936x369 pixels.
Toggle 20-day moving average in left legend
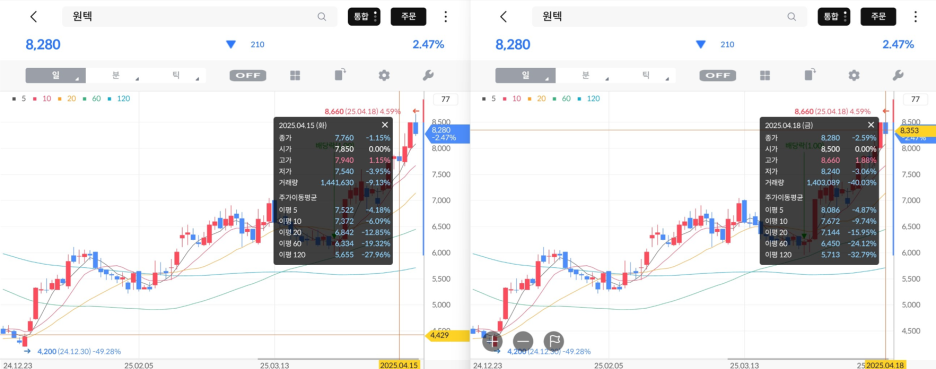[67, 99]
